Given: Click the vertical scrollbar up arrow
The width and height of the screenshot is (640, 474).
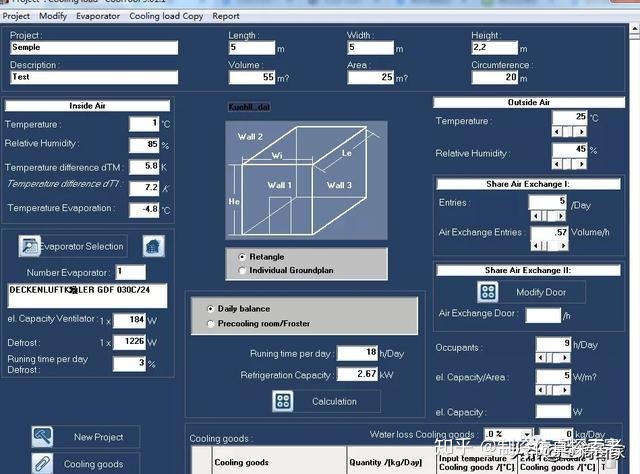Looking at the screenshot, I should pyautogui.click(x=635, y=29).
